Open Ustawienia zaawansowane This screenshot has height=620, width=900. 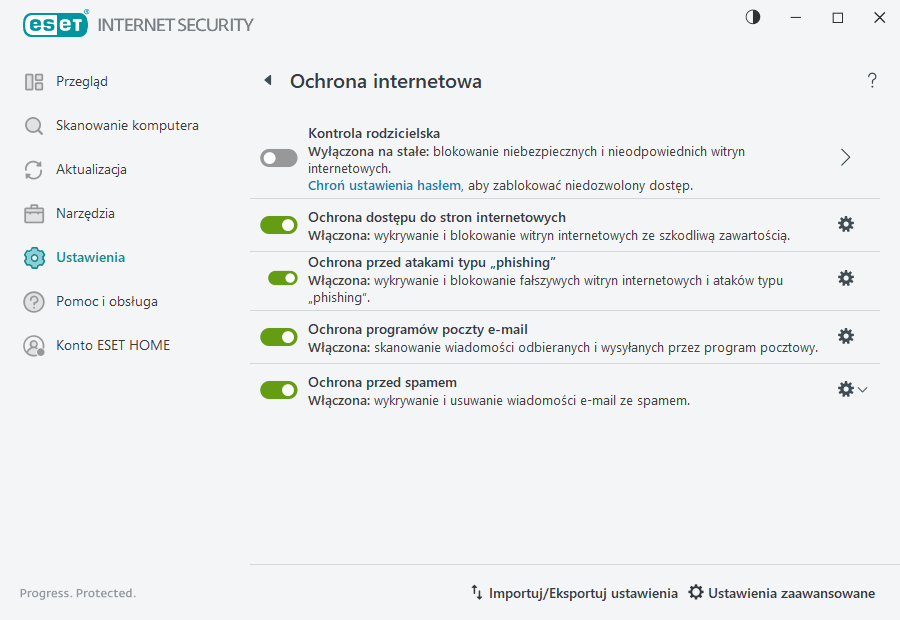point(781,593)
